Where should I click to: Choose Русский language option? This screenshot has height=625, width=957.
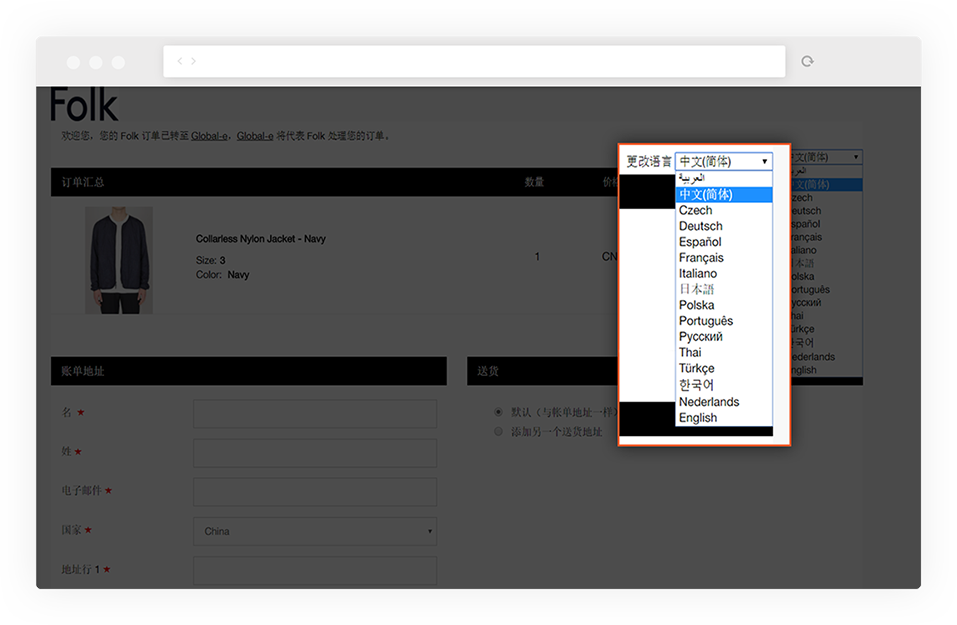[x=724, y=337]
